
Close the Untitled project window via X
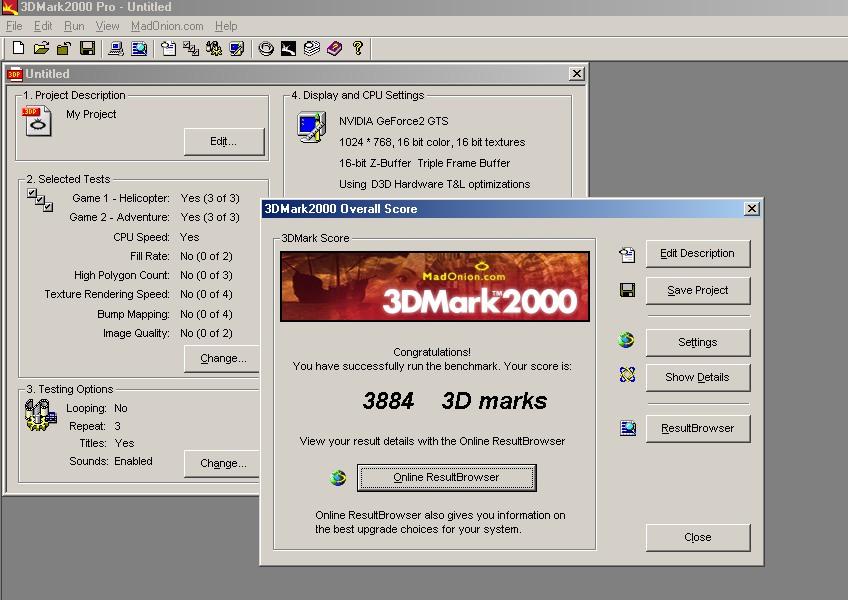point(577,74)
